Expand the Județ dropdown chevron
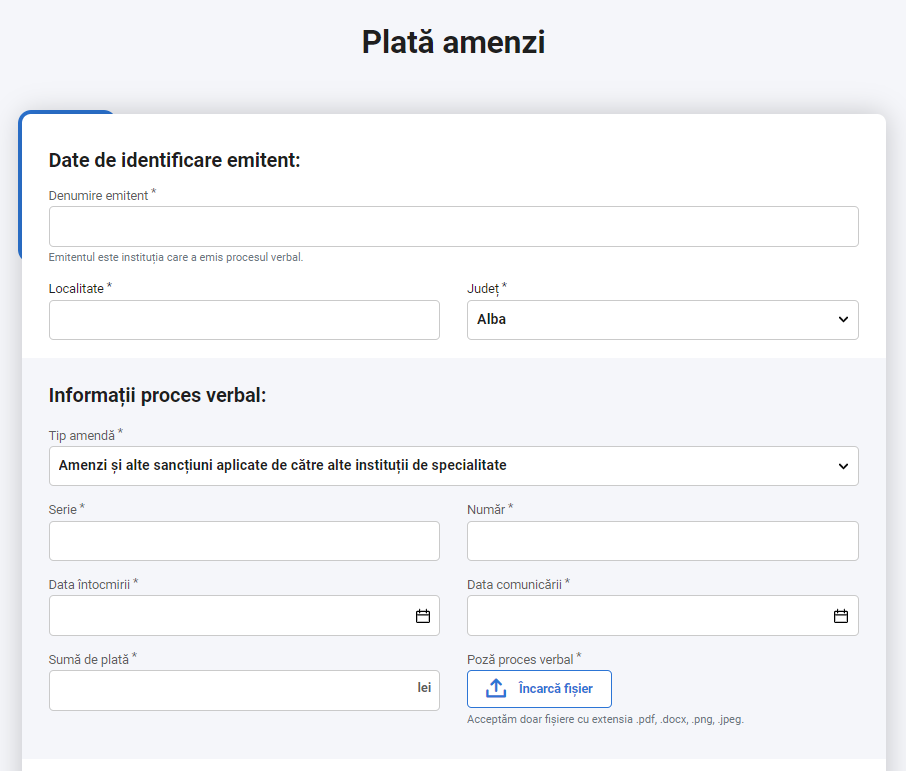The image size is (906, 771). (843, 320)
